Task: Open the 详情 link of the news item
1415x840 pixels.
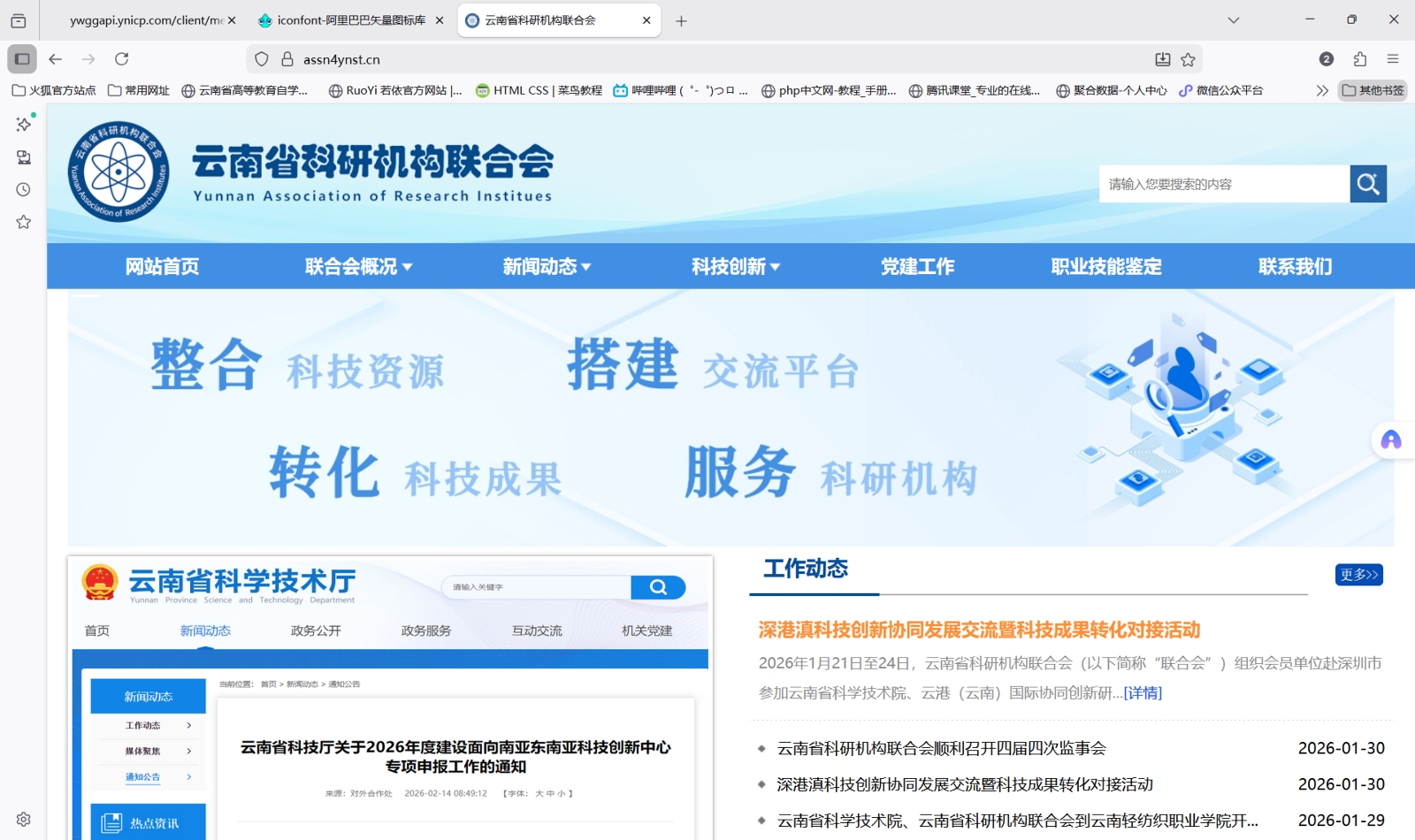Action: click(1143, 693)
